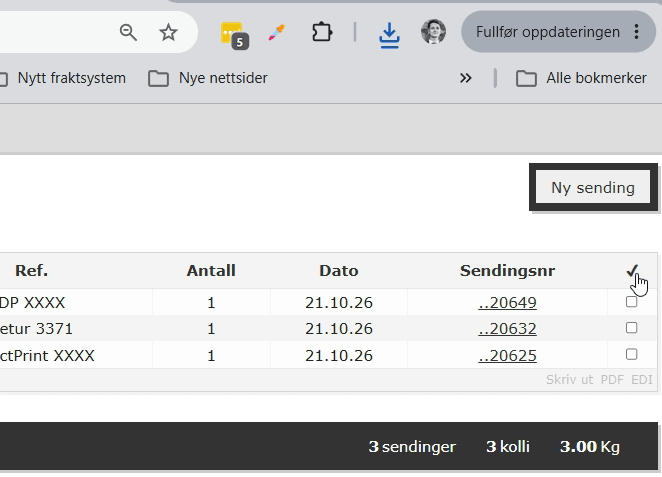The height and width of the screenshot is (477, 662).
Task: Open the Nye nettsider bookmark folder
Action: tap(208, 78)
